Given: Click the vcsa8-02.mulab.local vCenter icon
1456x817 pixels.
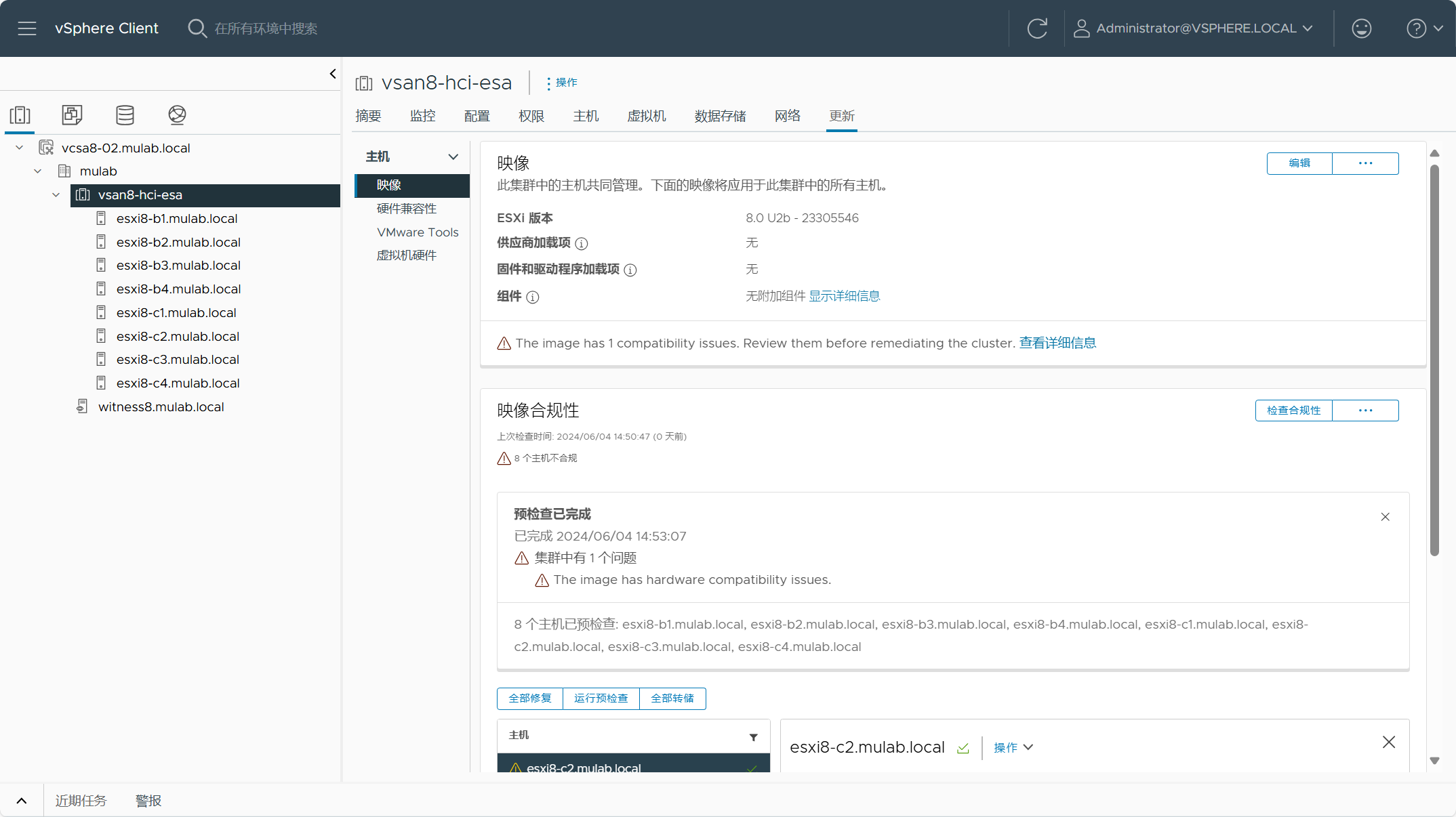Looking at the screenshot, I should click(x=46, y=148).
